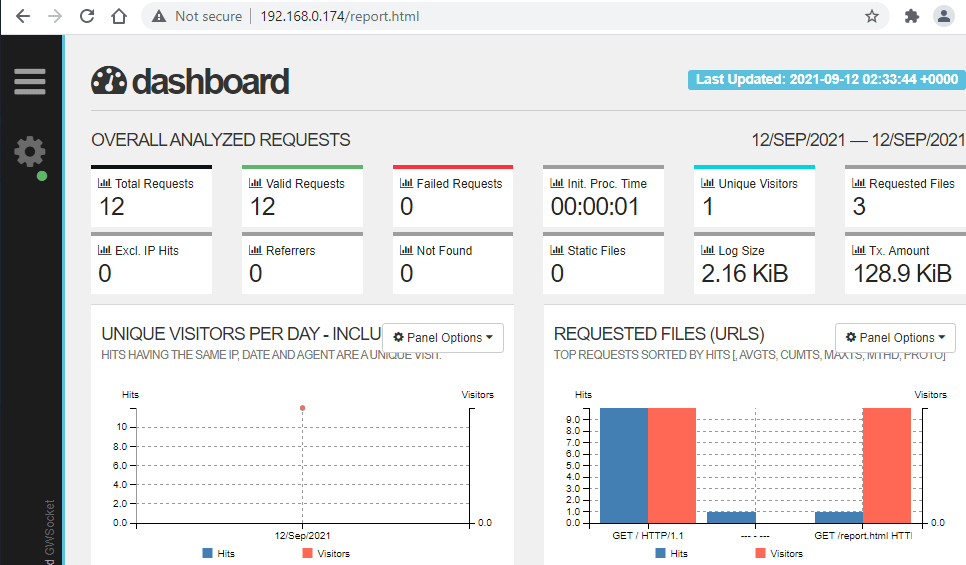The image size is (966, 565).
Task: Expand Panel Options for Unique Visitors
Action: [x=442, y=338]
